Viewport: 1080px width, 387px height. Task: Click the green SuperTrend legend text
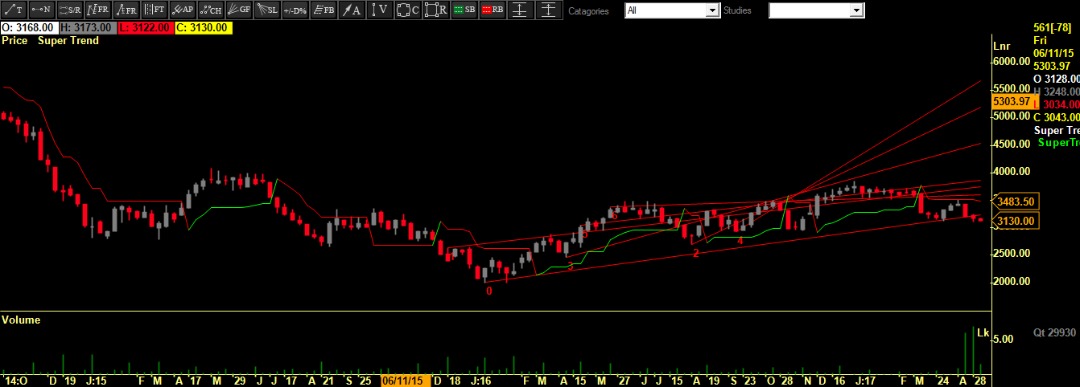tap(1058, 143)
